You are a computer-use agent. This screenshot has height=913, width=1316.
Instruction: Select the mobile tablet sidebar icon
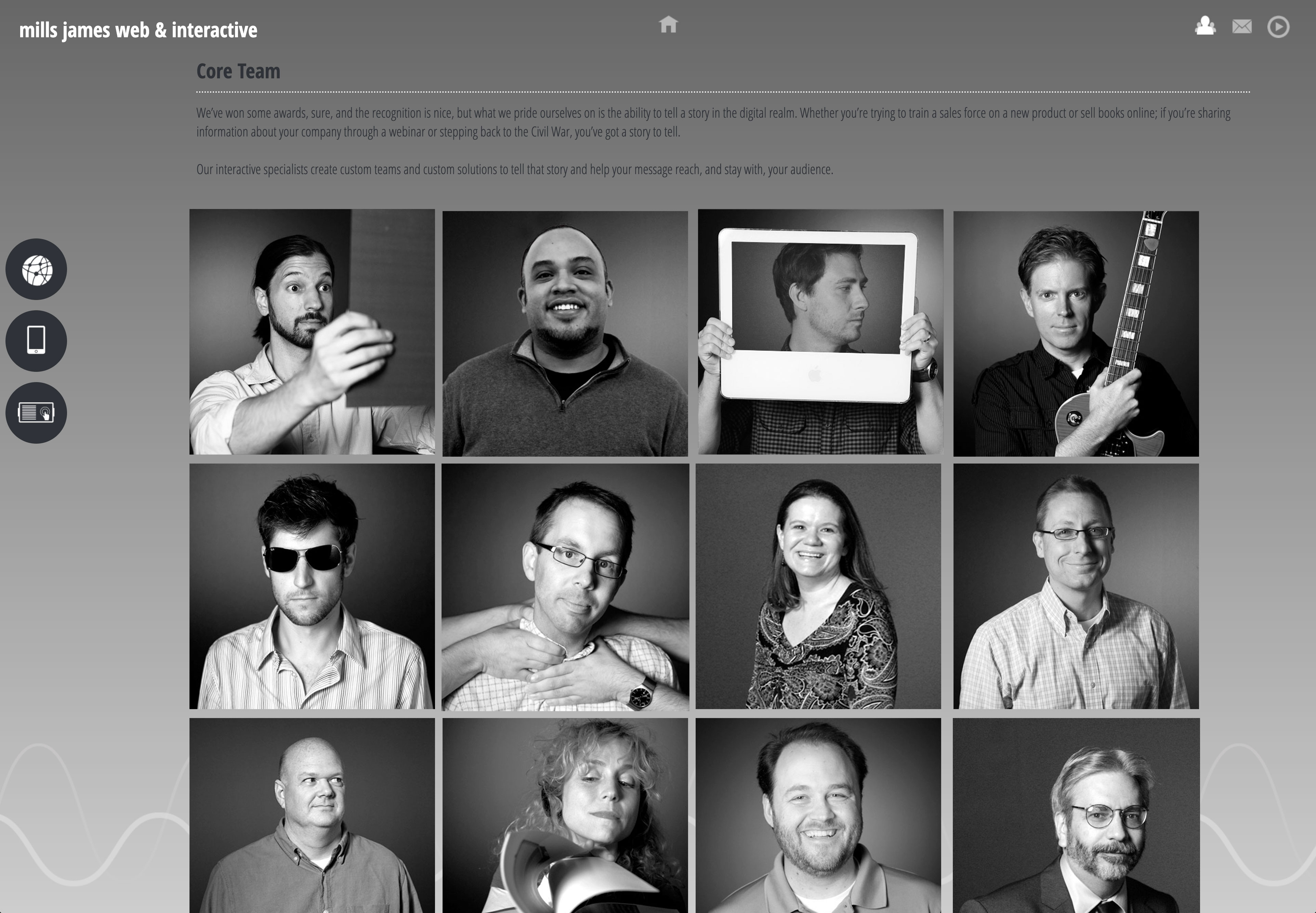coord(36,341)
